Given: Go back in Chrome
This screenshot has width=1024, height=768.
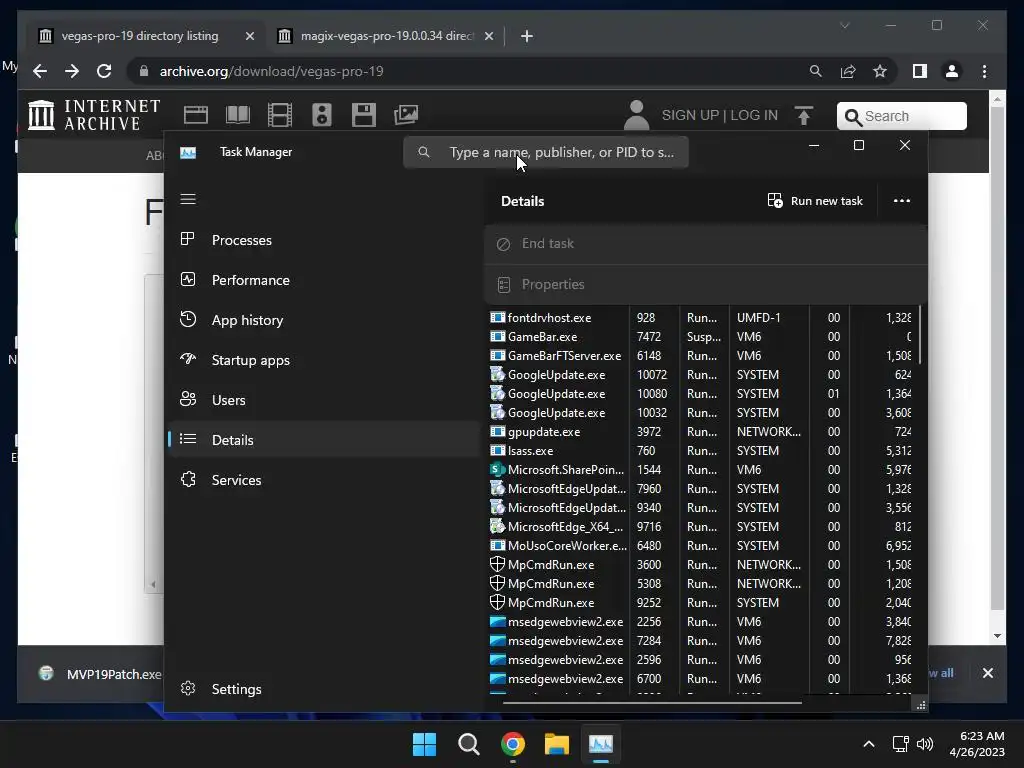Looking at the screenshot, I should tap(40, 71).
